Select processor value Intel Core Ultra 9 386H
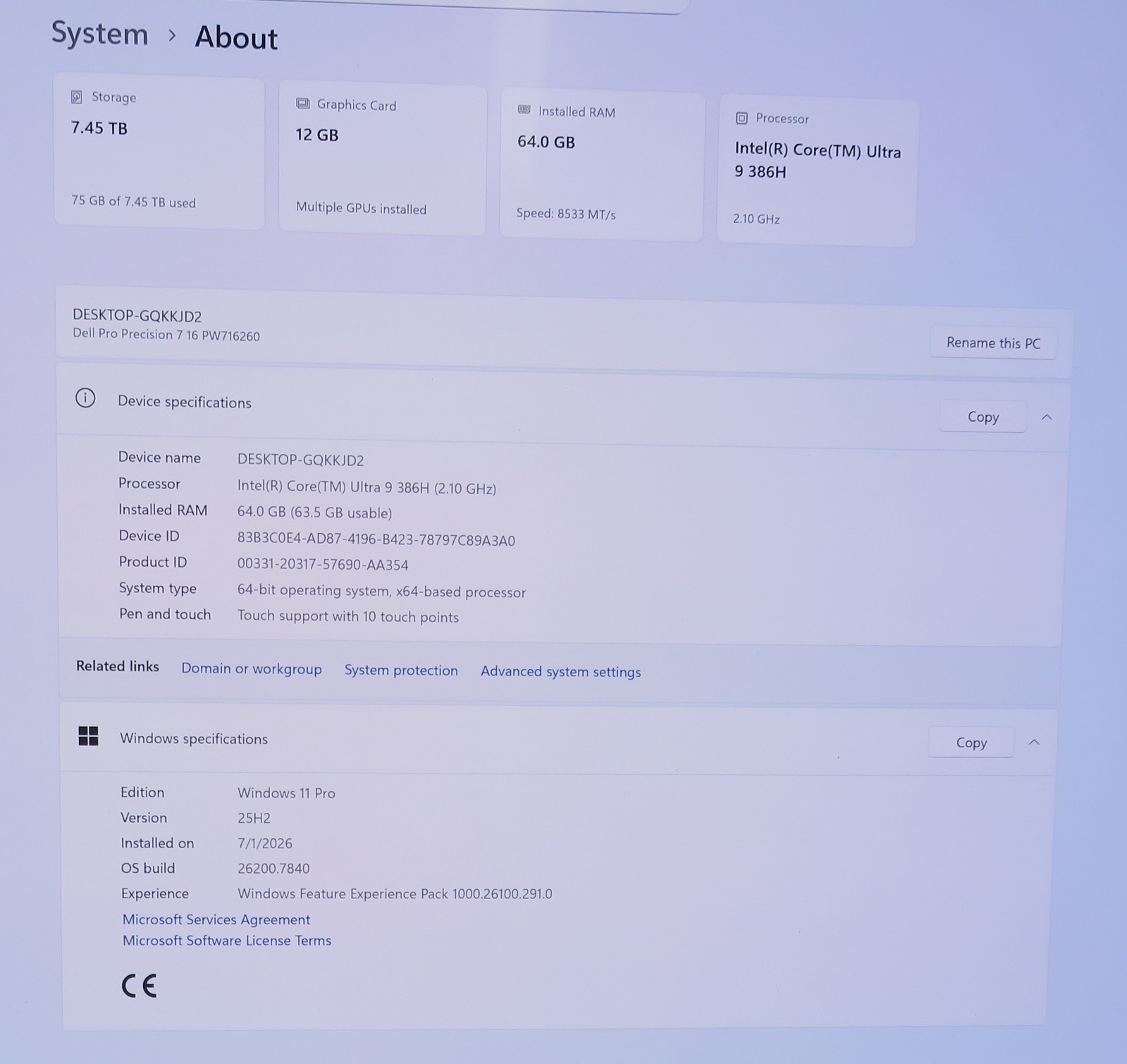 pyautogui.click(x=367, y=487)
